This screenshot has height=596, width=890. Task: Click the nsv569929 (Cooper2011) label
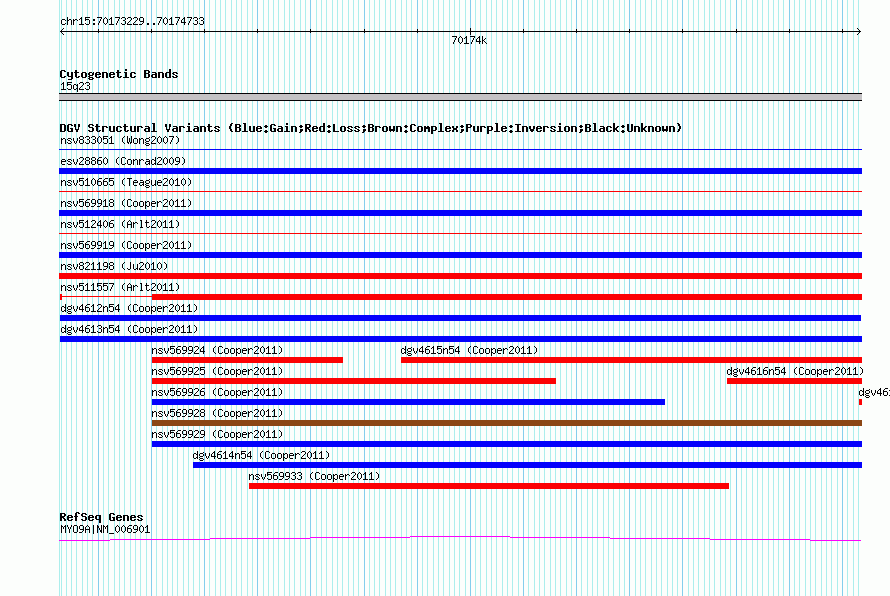(217, 434)
